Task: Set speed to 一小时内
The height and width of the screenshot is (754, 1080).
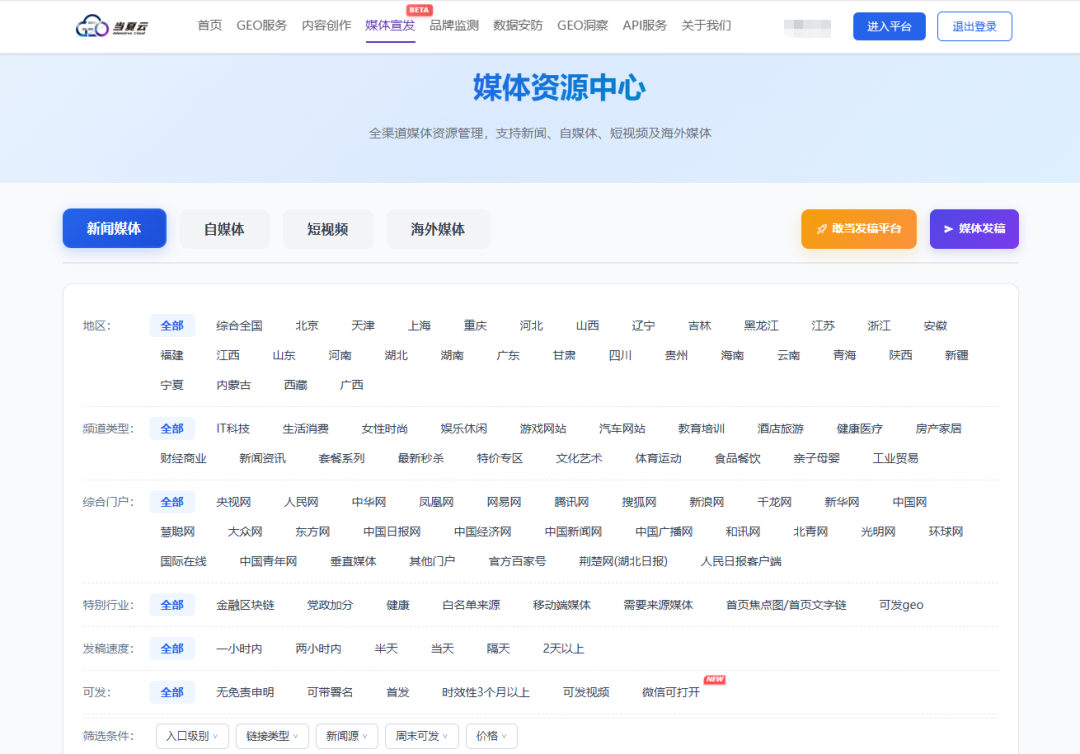Action: [x=239, y=649]
